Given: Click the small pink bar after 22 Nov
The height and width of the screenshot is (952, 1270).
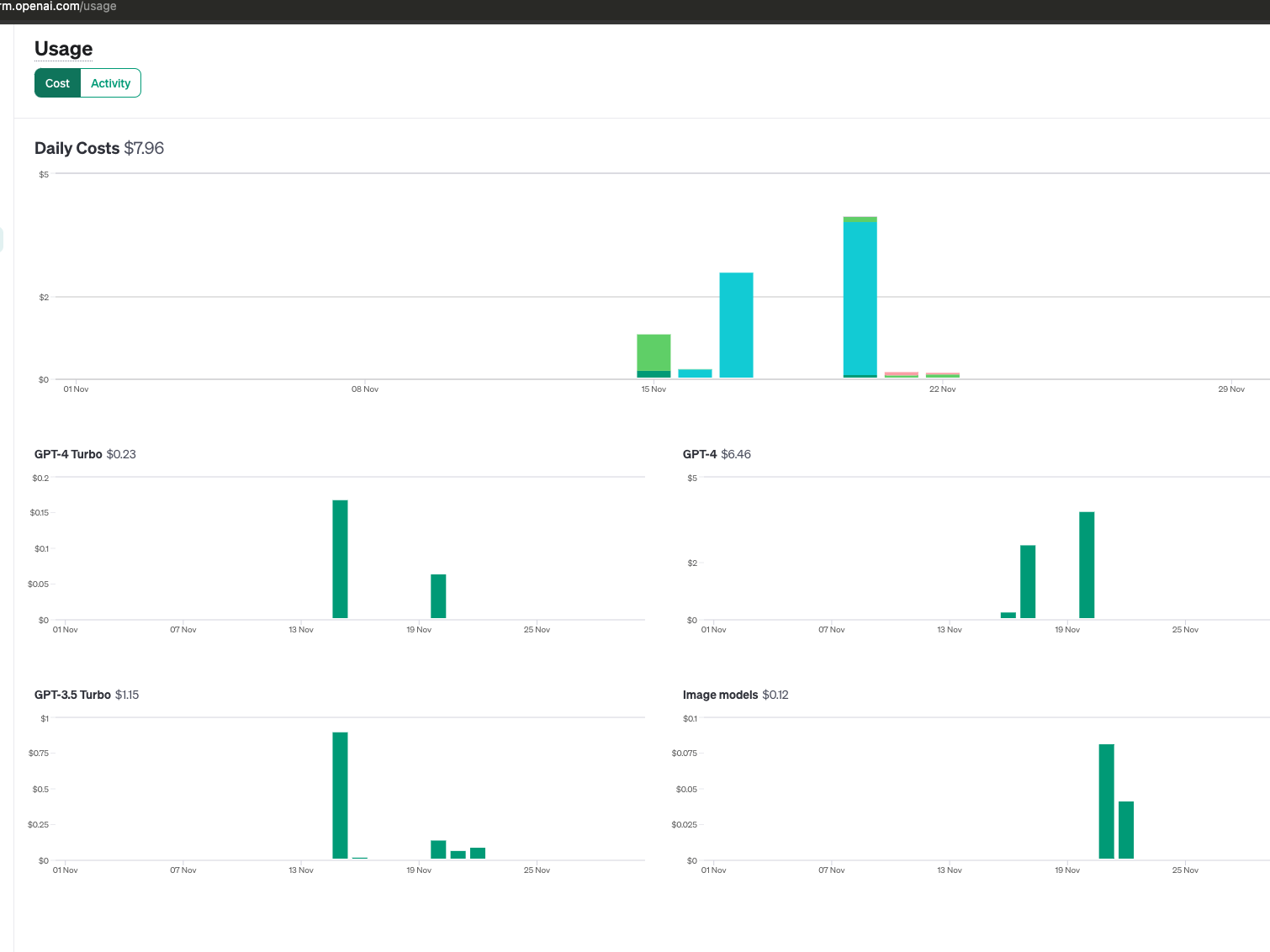Looking at the screenshot, I should (x=900, y=374).
